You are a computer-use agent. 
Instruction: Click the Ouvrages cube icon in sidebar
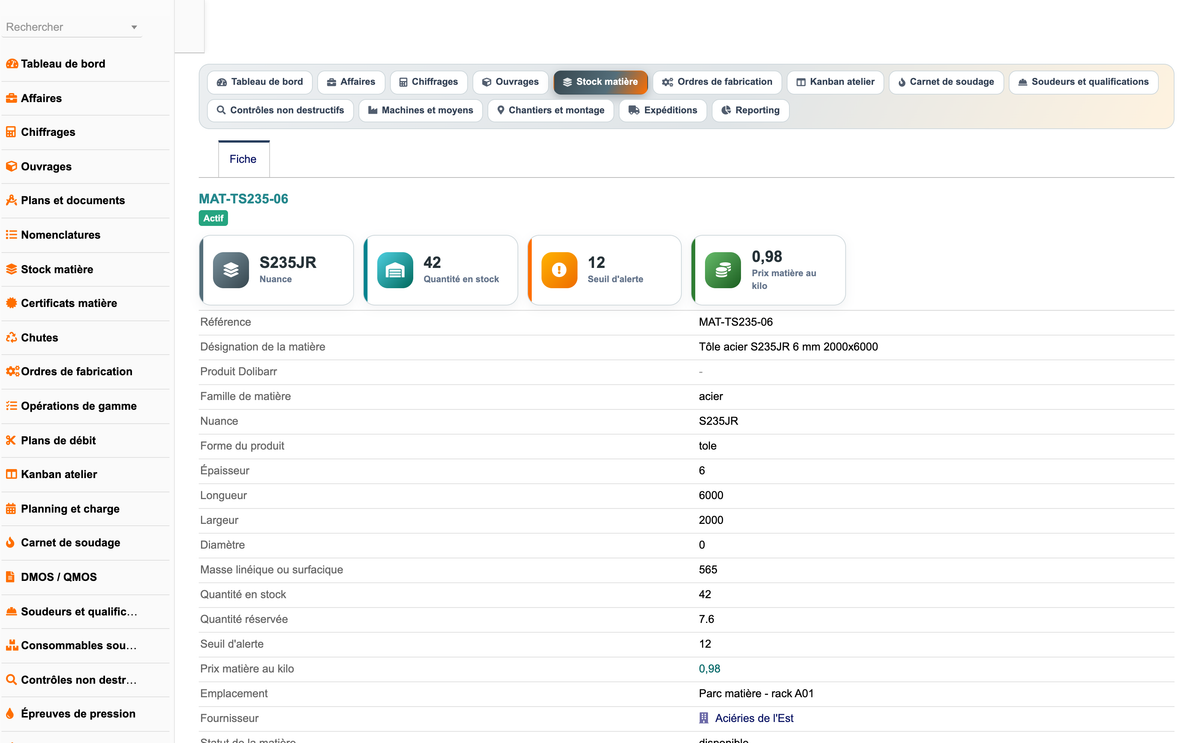(12, 166)
